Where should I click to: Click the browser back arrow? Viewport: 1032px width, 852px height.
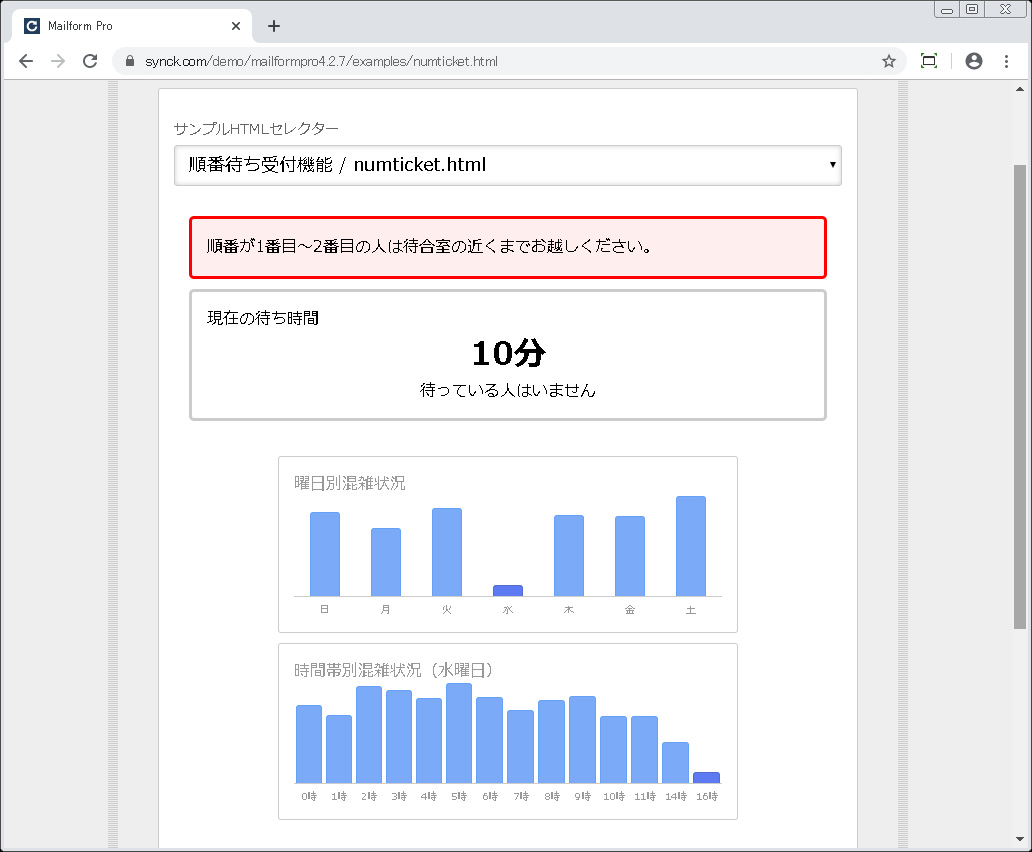[26, 61]
